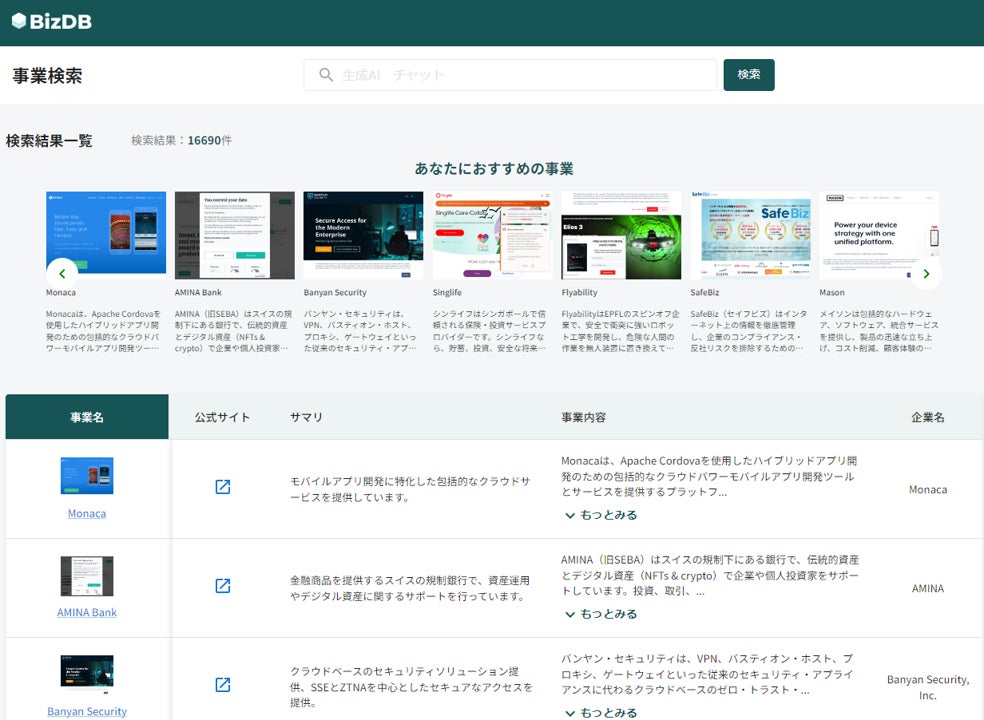Click the 事業検索 page title

click(47, 76)
